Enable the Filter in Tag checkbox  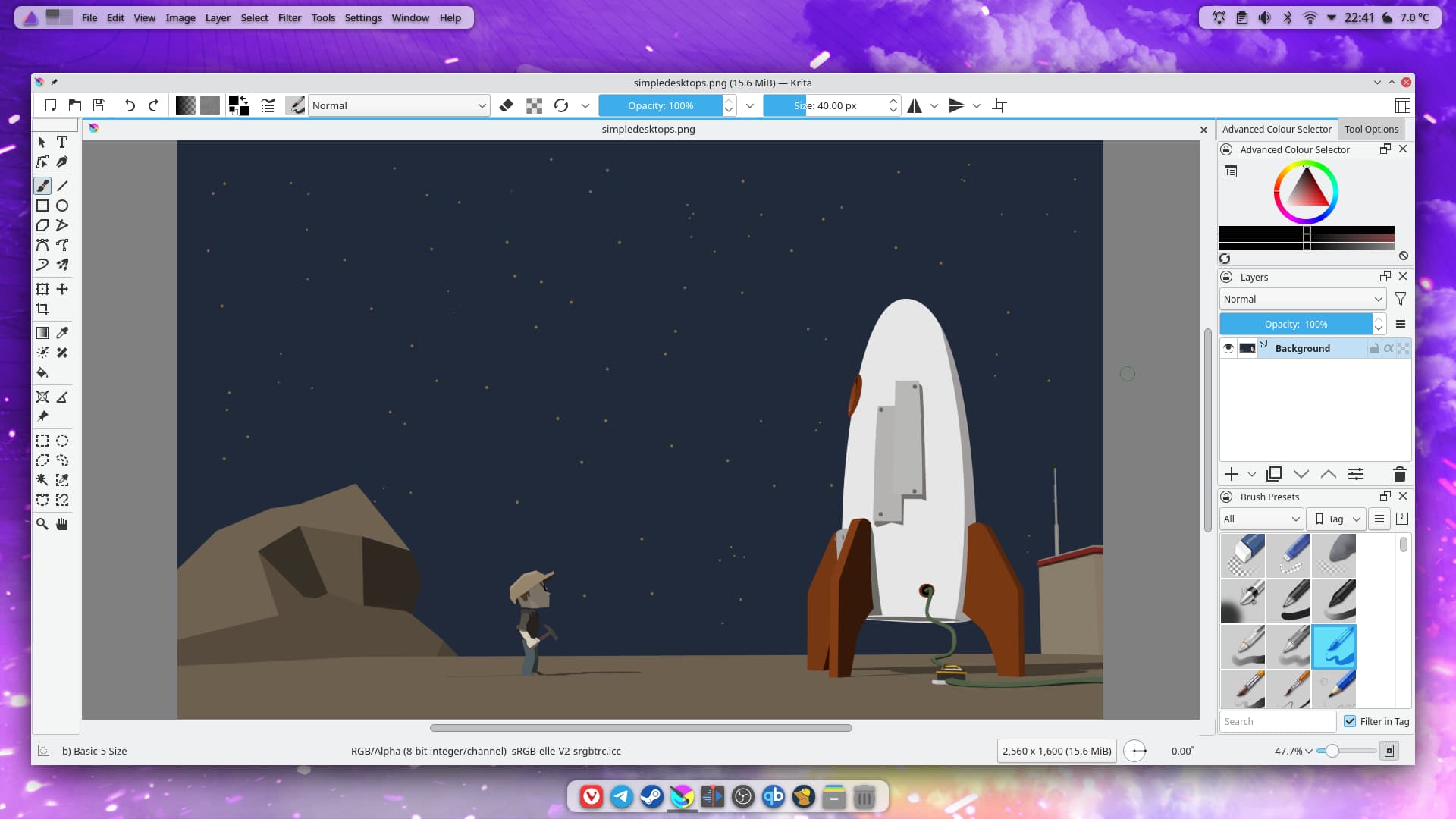pos(1350,721)
